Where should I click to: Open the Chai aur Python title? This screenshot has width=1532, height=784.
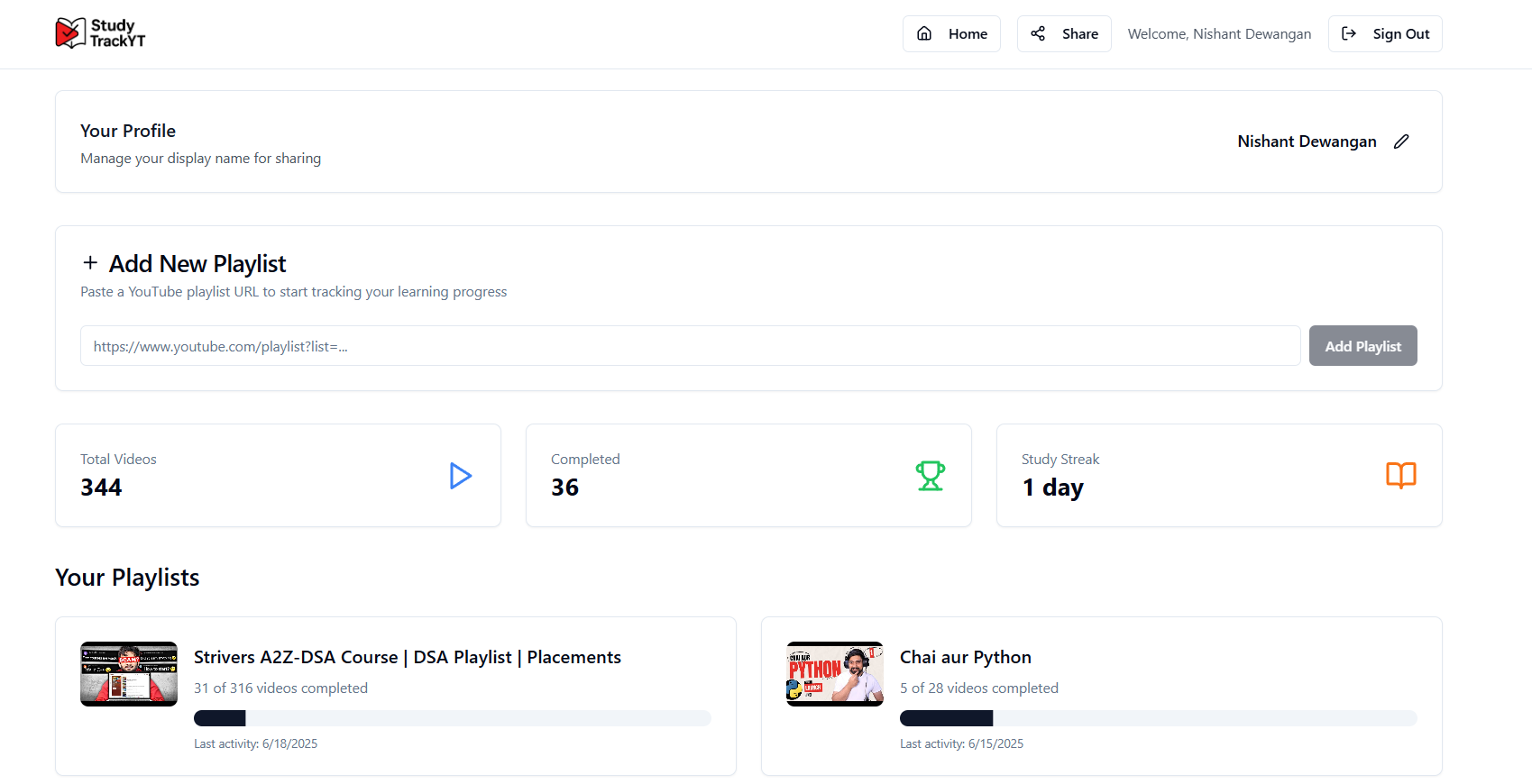pos(966,657)
